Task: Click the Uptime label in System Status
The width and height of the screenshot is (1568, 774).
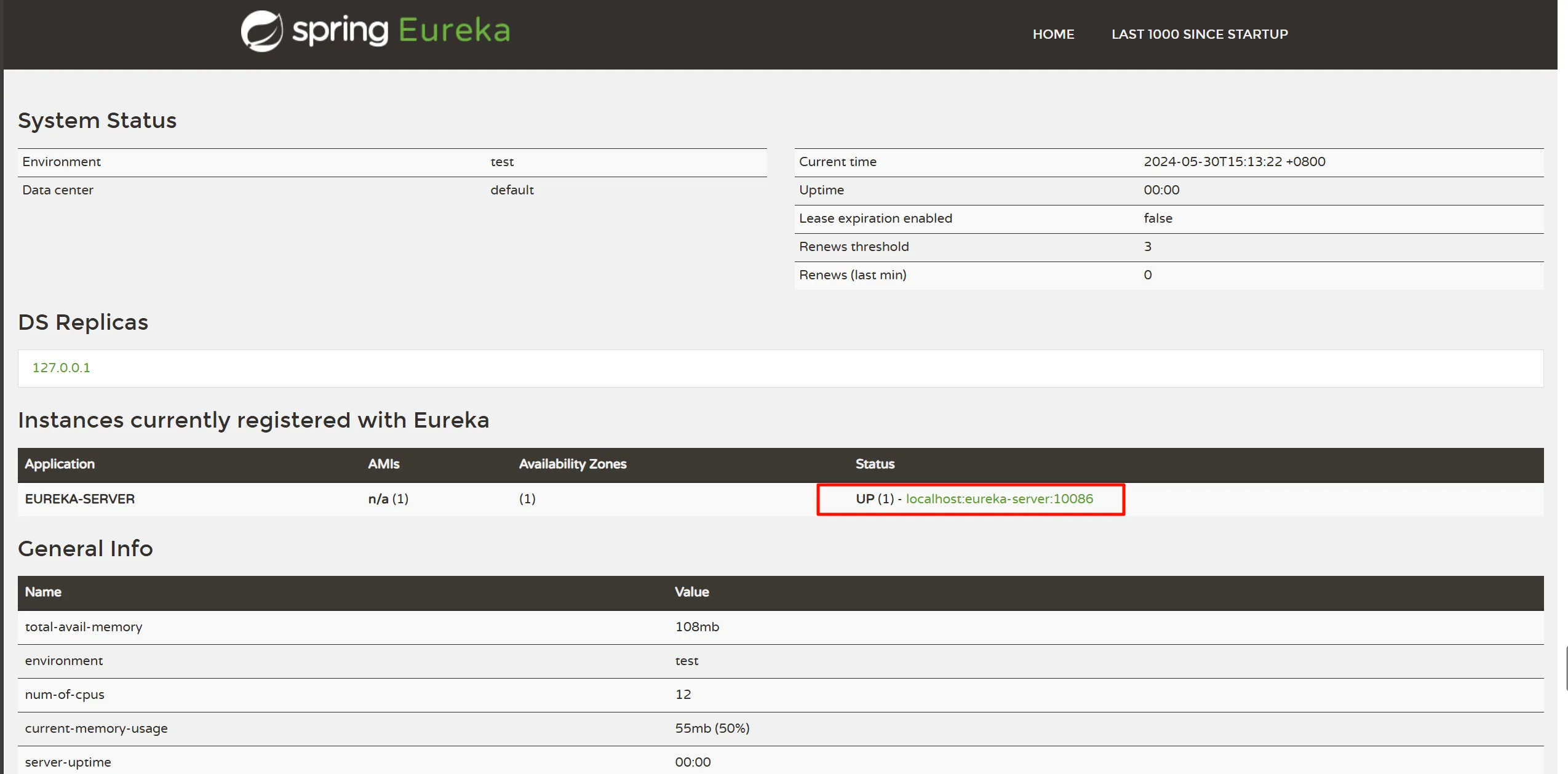Action: (x=821, y=190)
